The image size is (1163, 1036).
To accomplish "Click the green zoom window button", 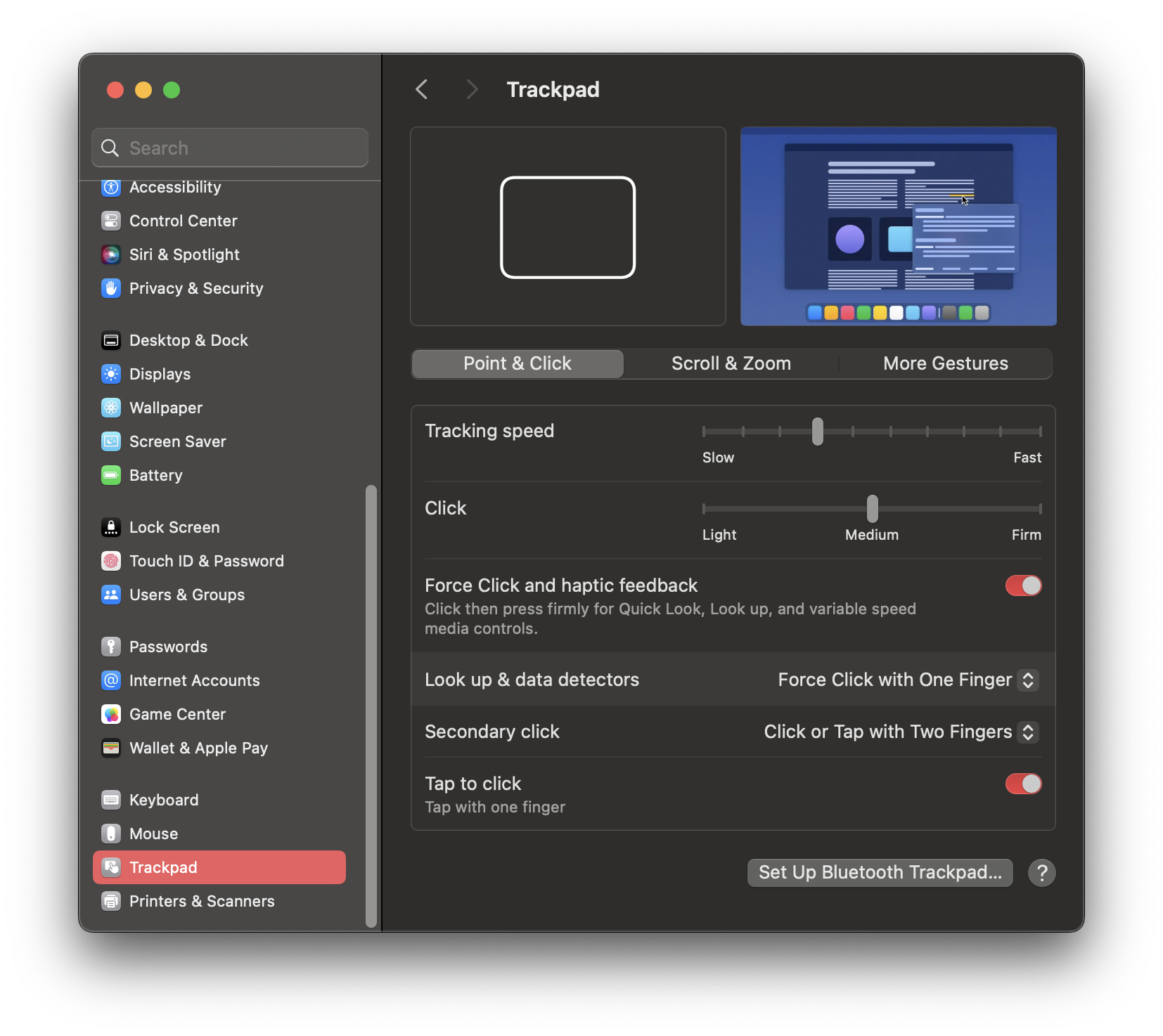I will point(172,90).
